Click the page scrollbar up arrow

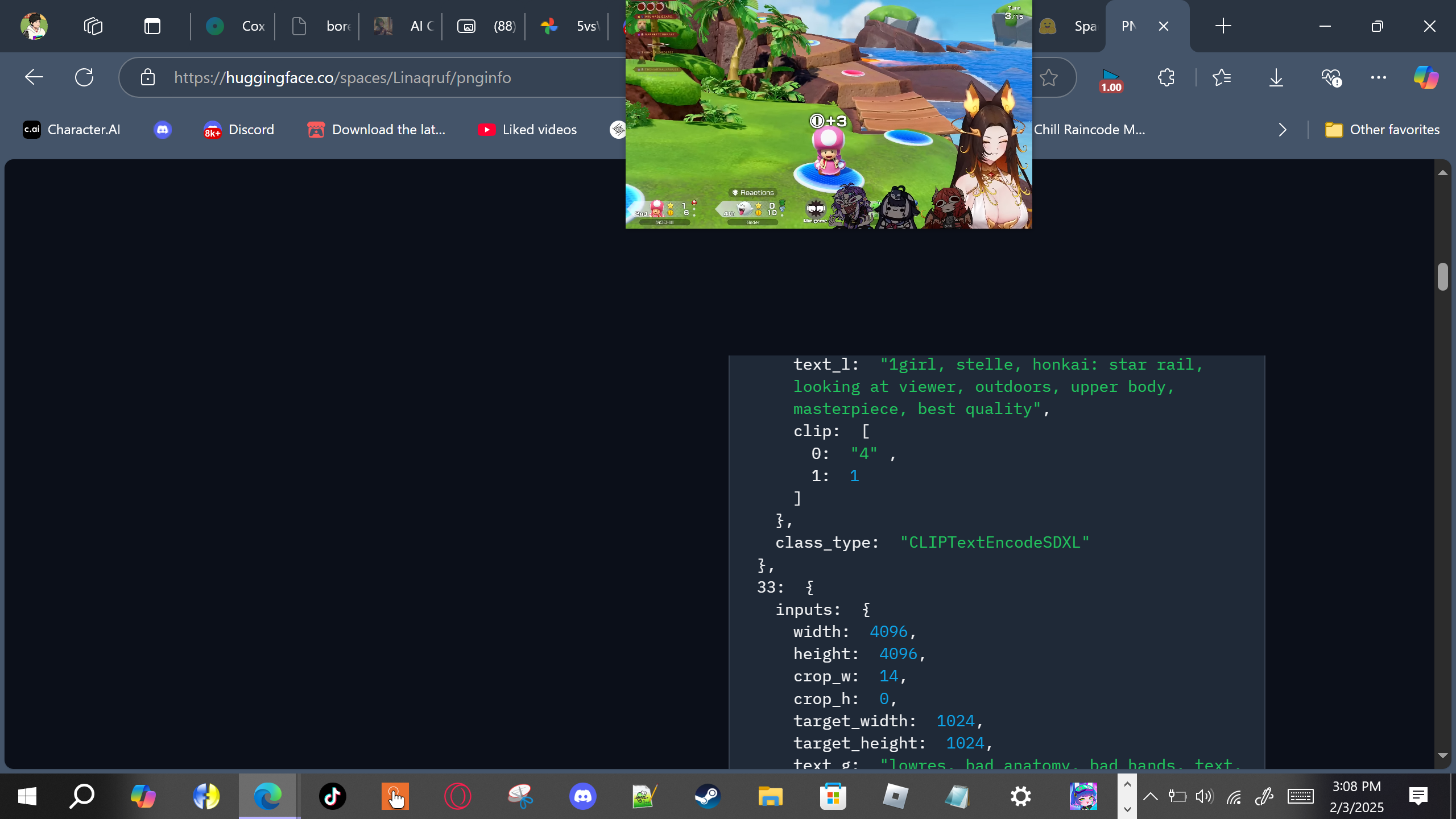1443,172
